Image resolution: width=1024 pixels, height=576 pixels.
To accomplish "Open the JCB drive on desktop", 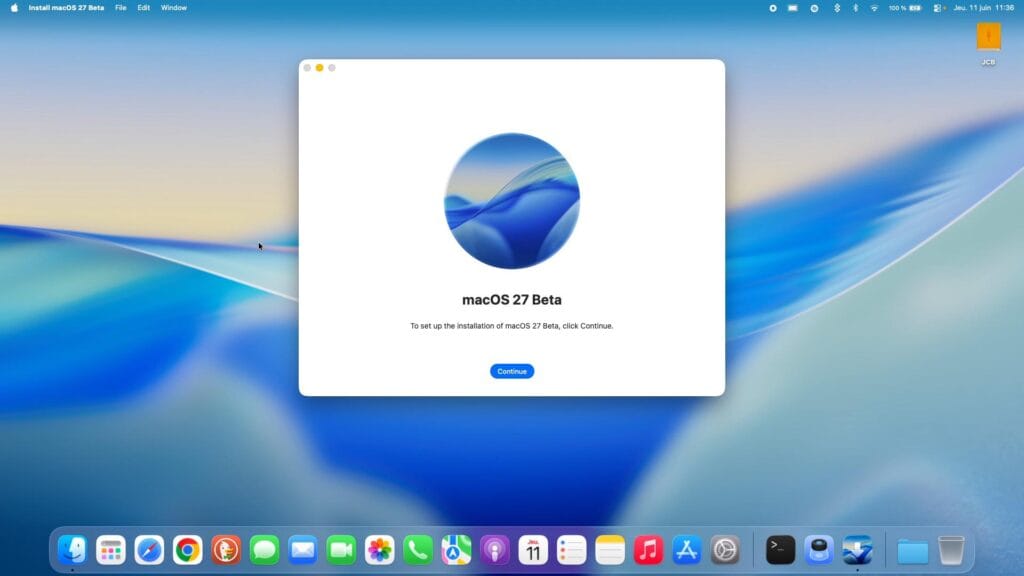I will (x=988, y=43).
